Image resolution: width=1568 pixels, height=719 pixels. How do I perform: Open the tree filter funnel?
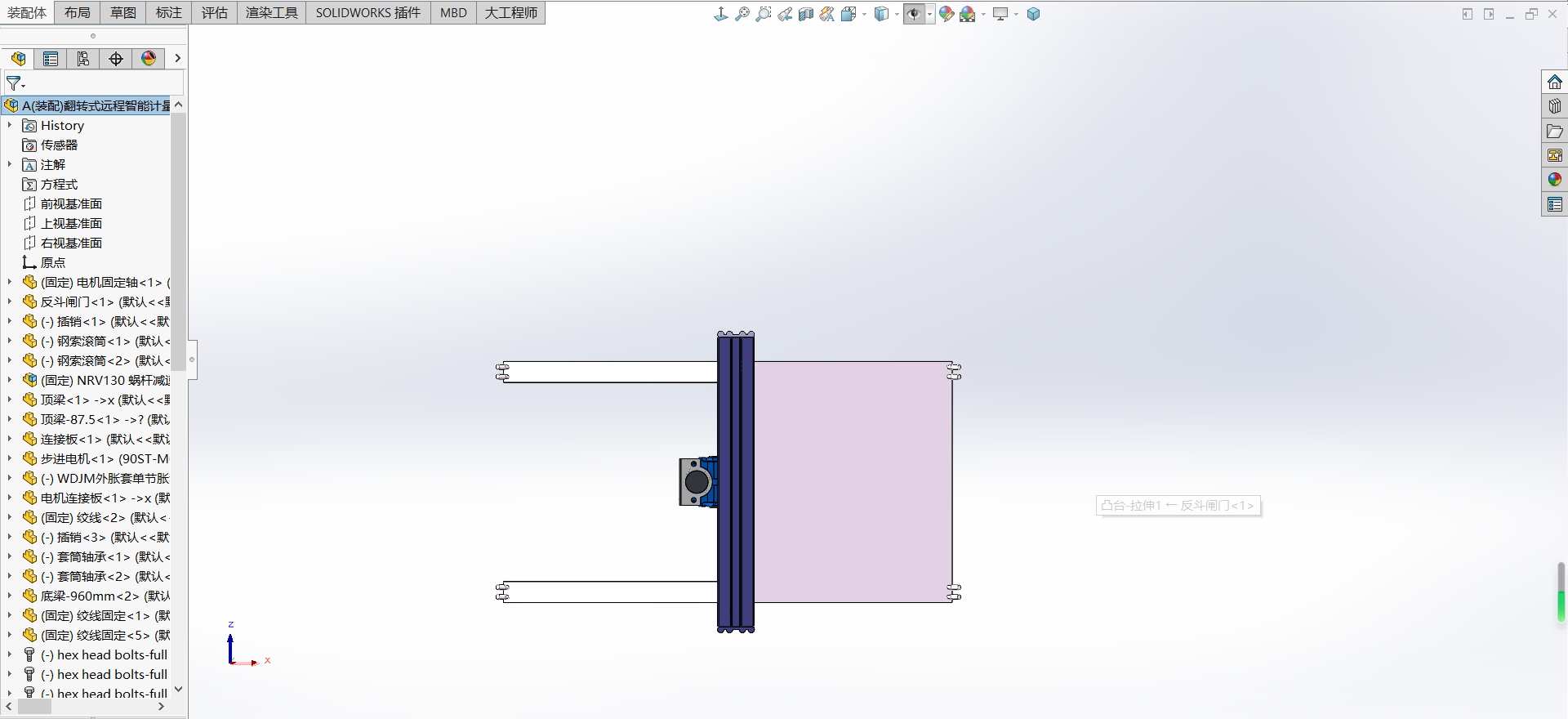tap(15, 83)
